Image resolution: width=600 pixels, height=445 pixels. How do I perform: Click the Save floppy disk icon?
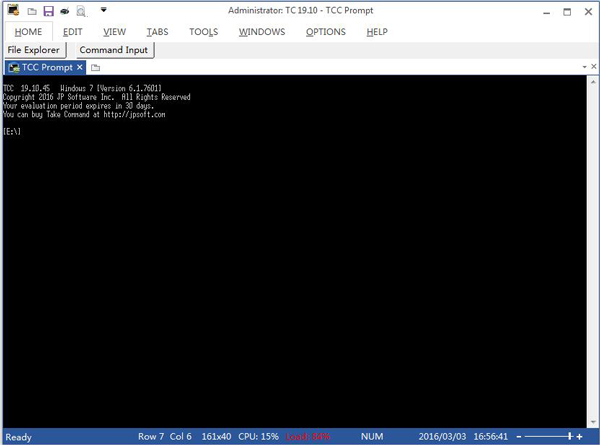click(x=48, y=12)
